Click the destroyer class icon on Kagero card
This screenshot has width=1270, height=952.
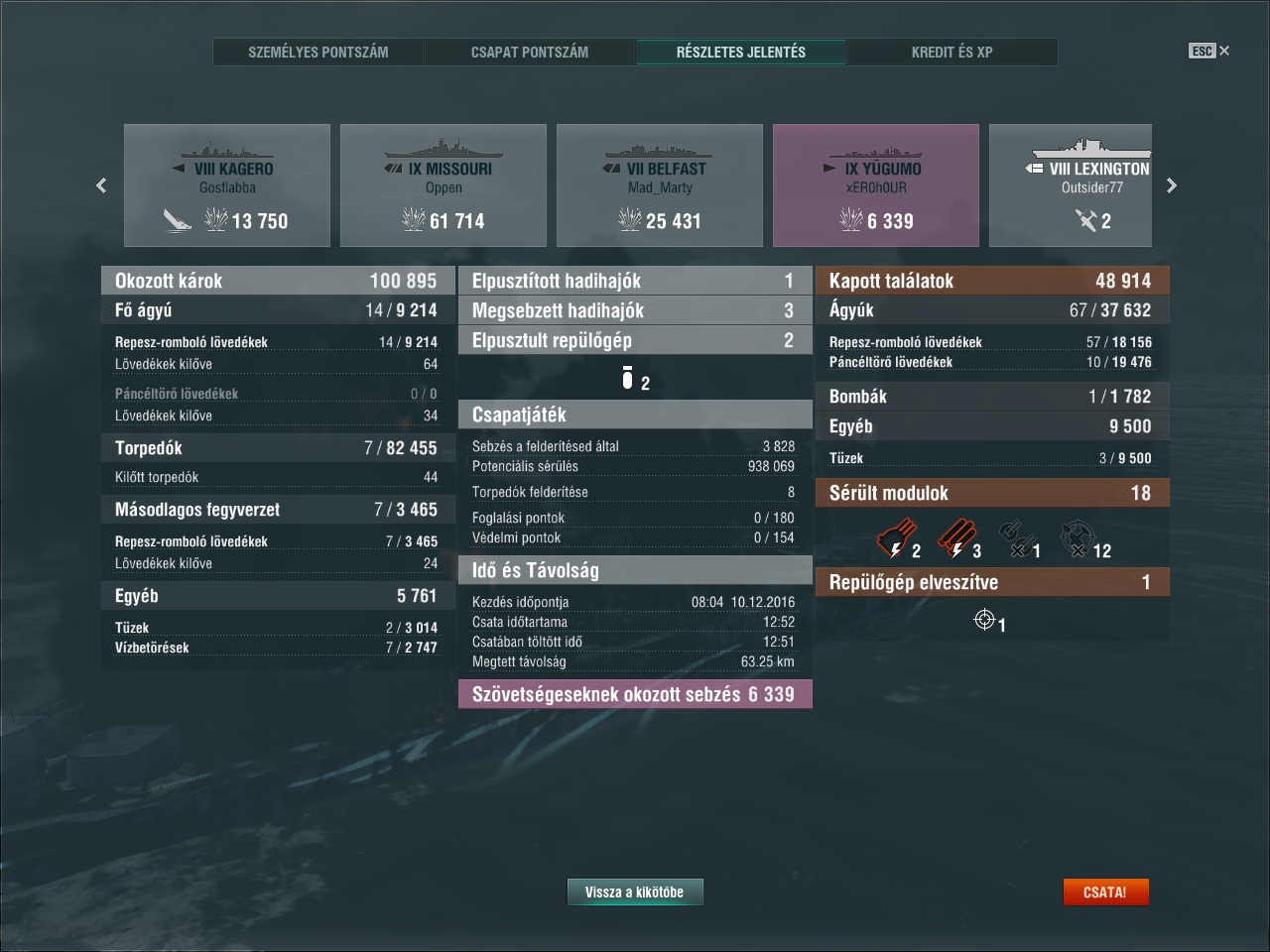(x=179, y=169)
